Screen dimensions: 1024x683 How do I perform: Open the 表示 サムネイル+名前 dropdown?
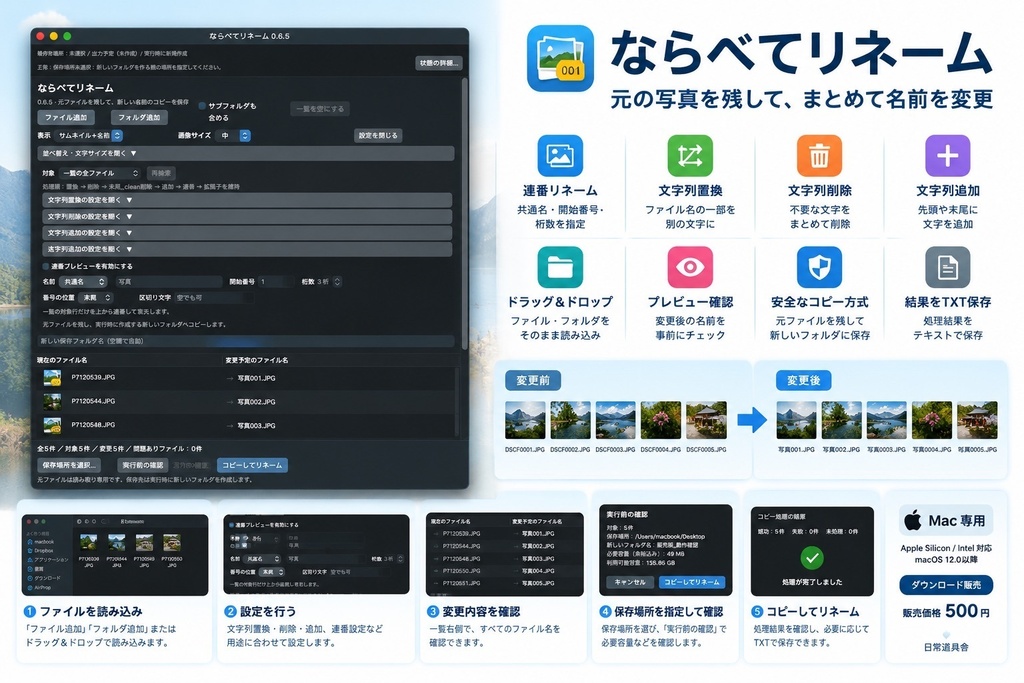click(89, 136)
